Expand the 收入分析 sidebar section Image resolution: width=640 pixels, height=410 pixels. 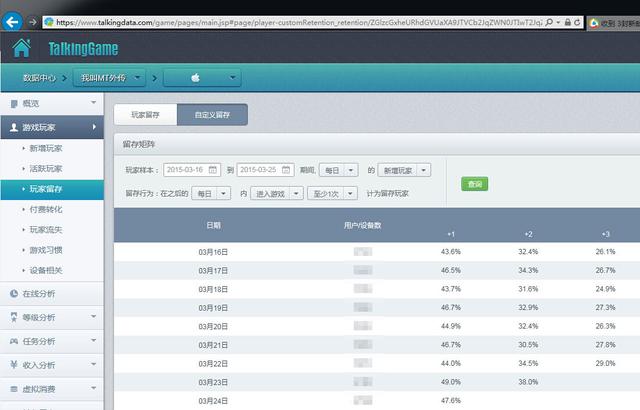[x=93, y=364]
